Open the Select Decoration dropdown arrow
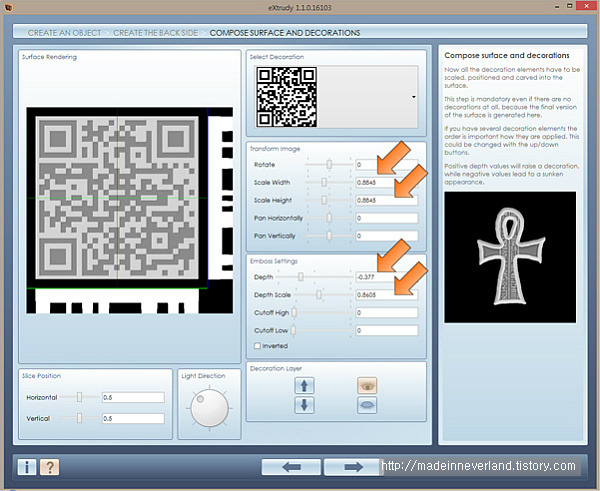Screen dimensions: 600x491 tap(414, 97)
